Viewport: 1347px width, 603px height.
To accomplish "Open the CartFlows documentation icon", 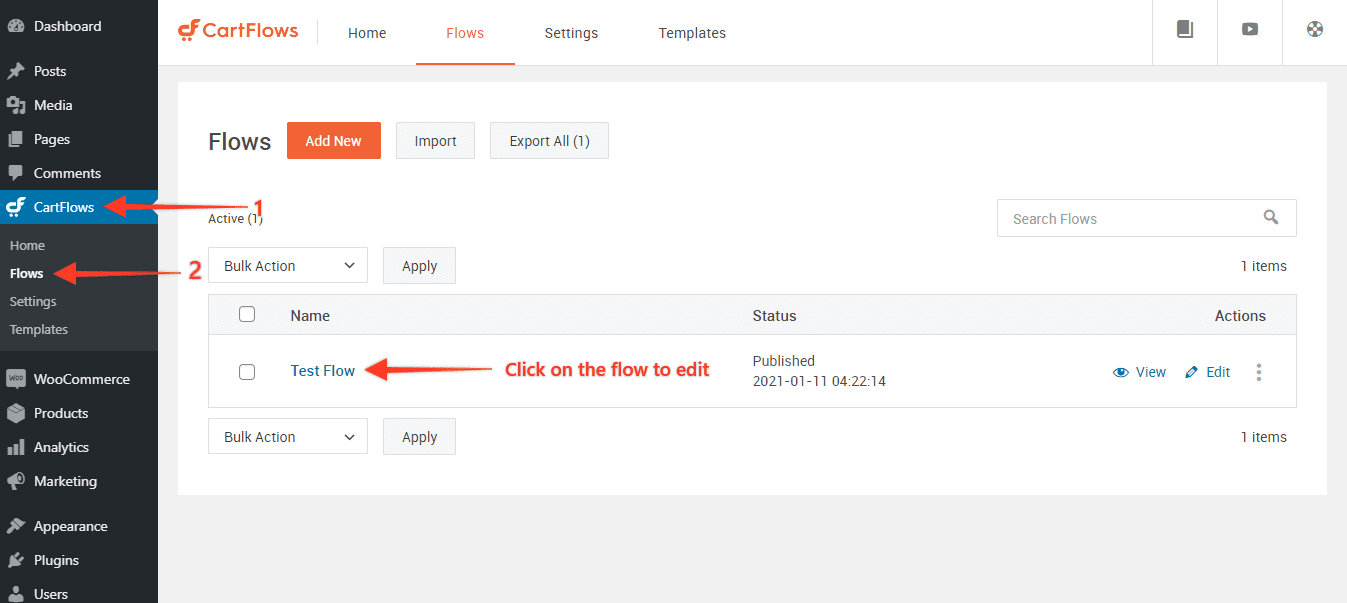I will point(1184,30).
